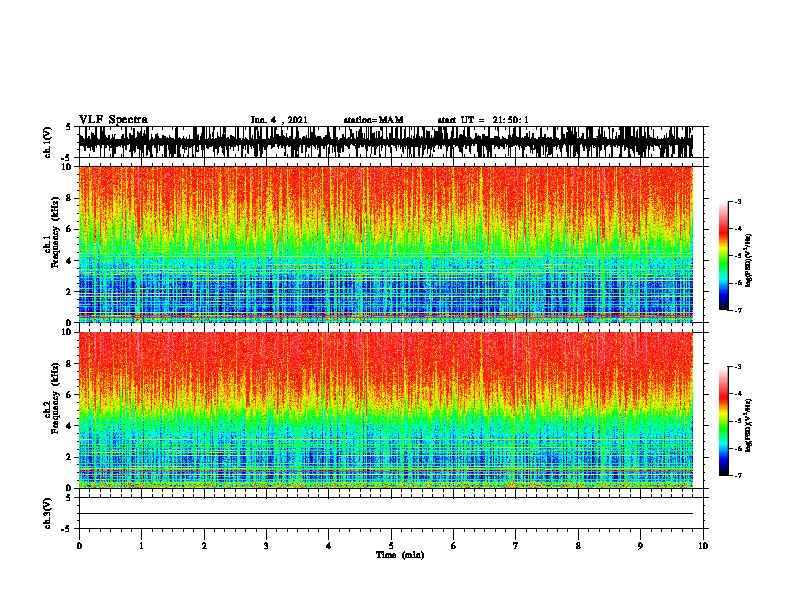This screenshot has height=612, width=792.
Task: Click the time axis tick label "10" at bottom right
Action: pos(703,546)
